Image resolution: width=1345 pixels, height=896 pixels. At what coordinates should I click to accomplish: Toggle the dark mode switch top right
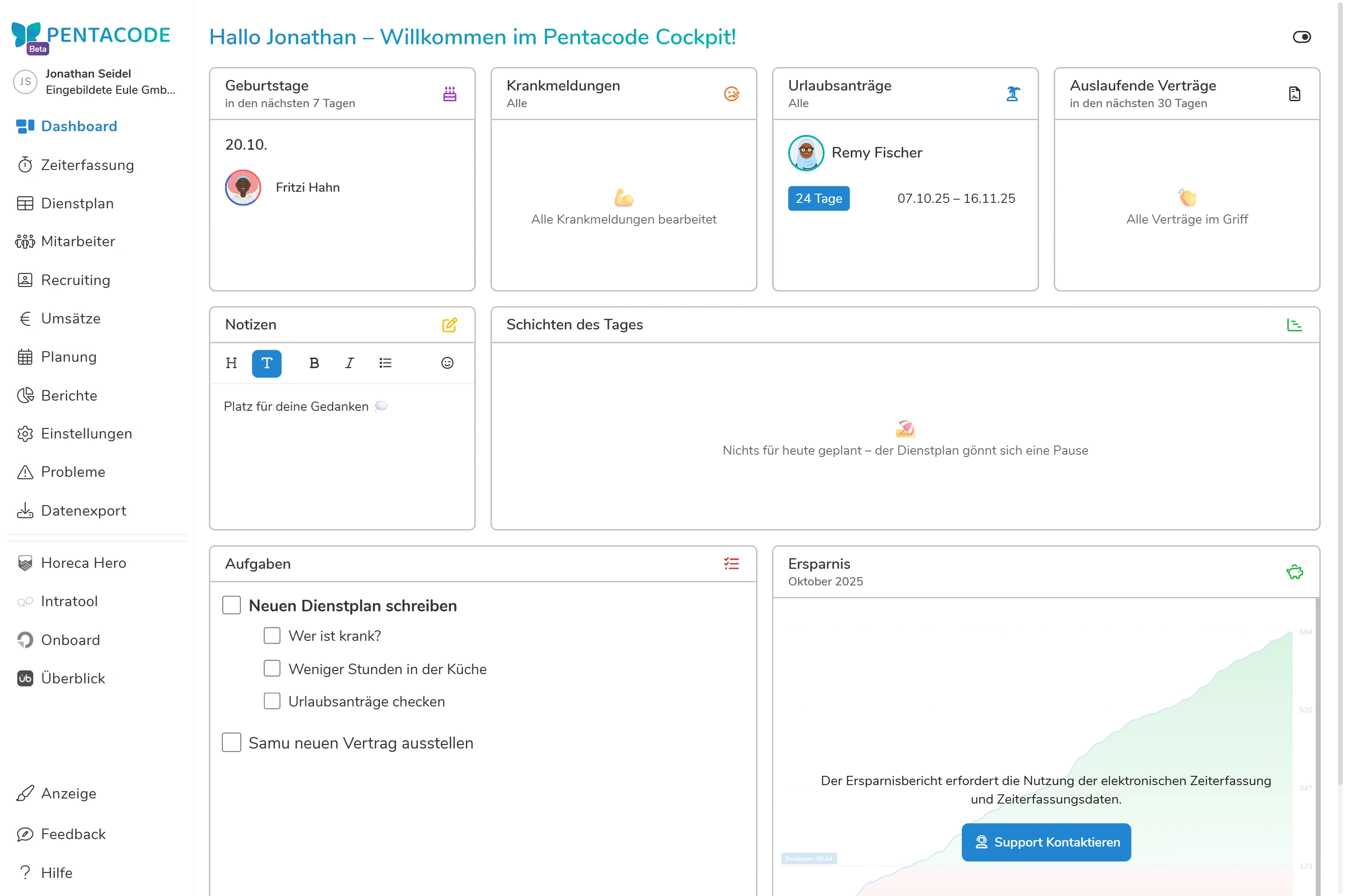tap(1302, 37)
